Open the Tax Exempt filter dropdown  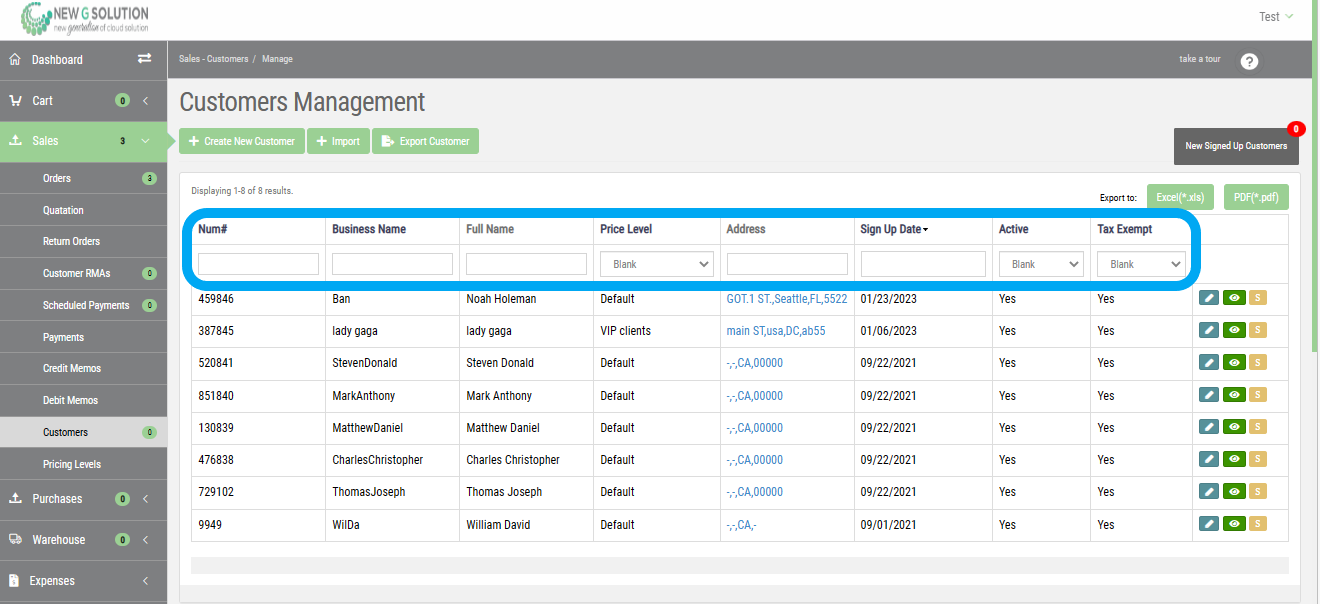(1141, 263)
